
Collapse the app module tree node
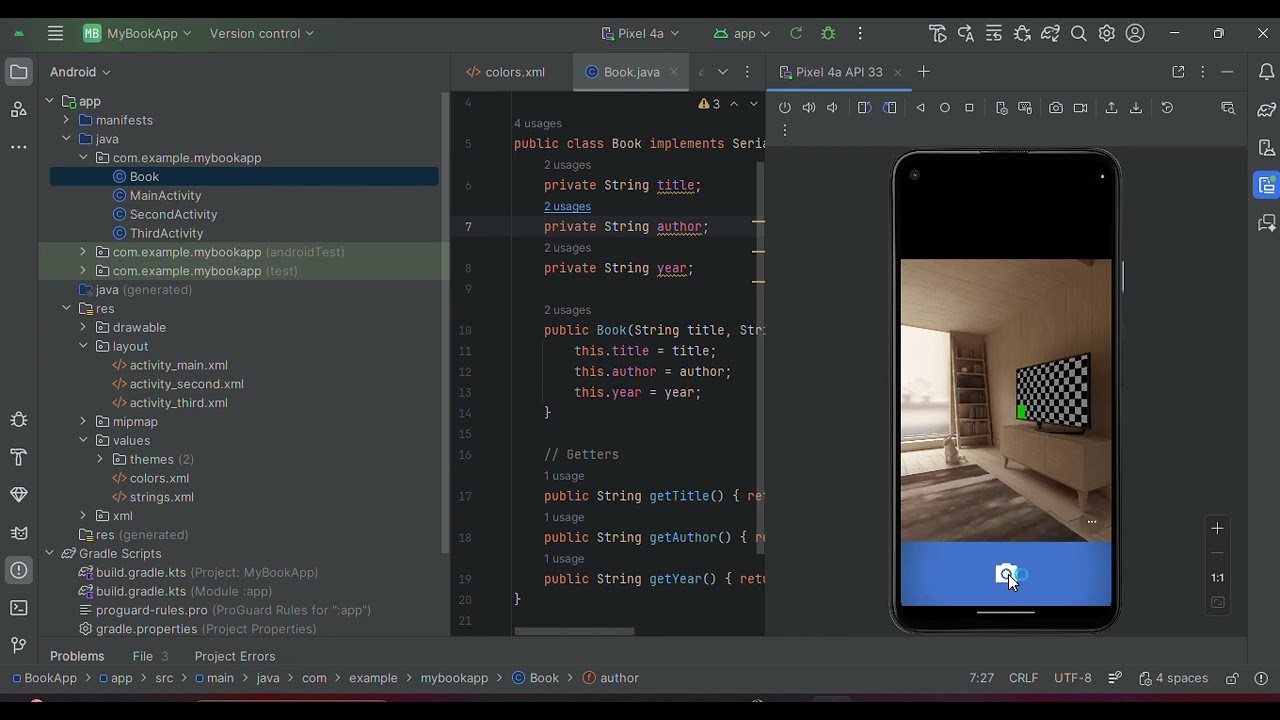49,101
